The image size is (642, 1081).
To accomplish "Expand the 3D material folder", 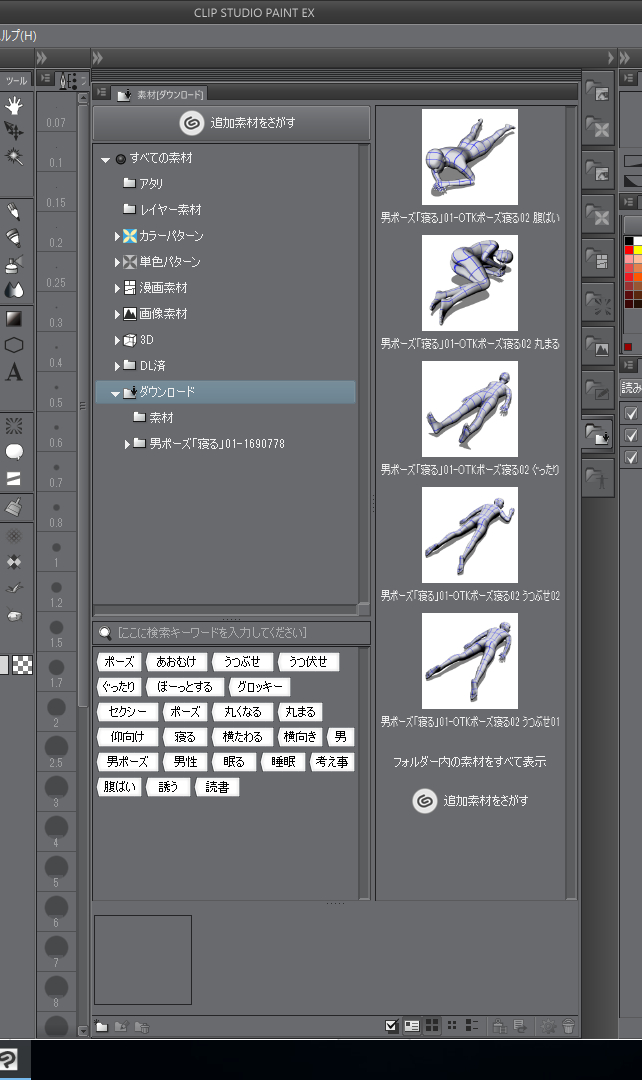I will pyautogui.click(x=117, y=340).
